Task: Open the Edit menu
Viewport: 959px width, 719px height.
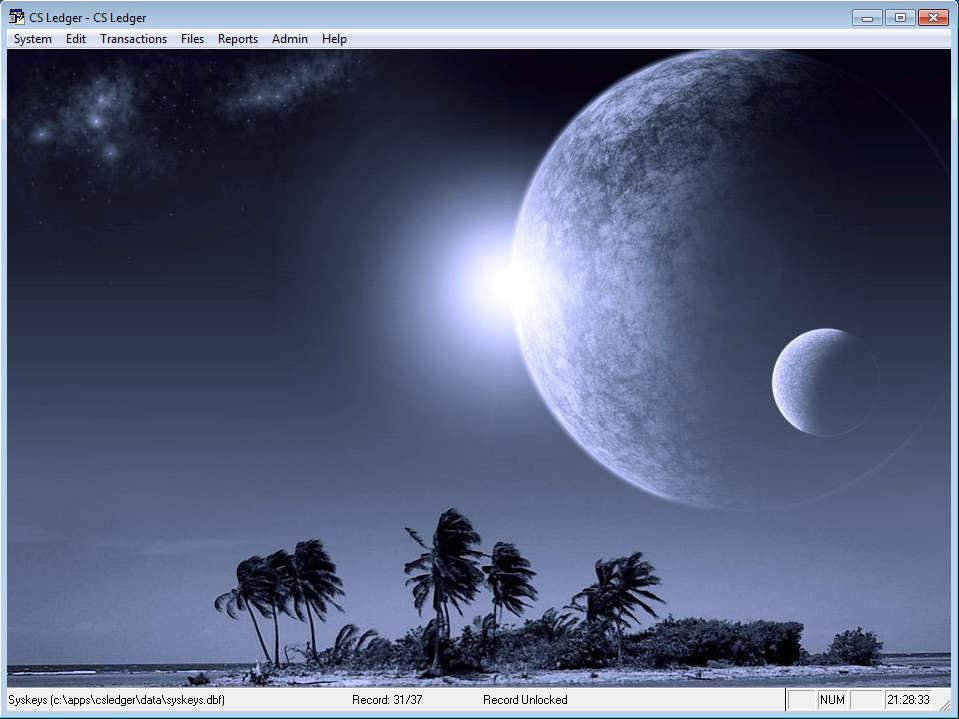Action: click(x=76, y=39)
